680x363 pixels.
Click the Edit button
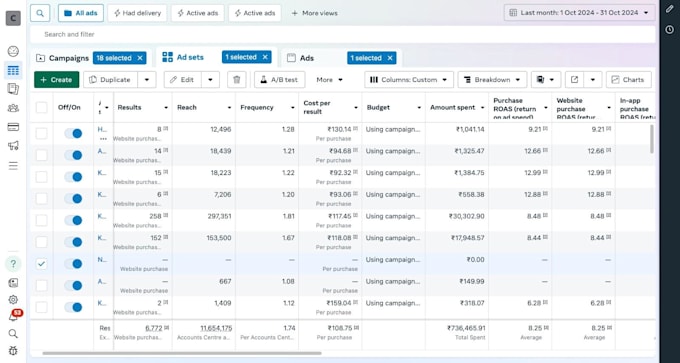point(183,80)
